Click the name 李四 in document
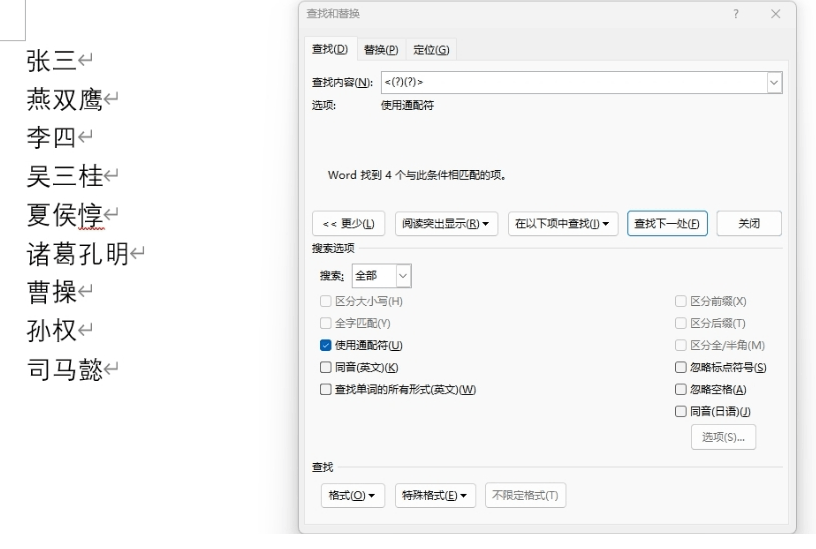The width and height of the screenshot is (816, 549). (52, 138)
